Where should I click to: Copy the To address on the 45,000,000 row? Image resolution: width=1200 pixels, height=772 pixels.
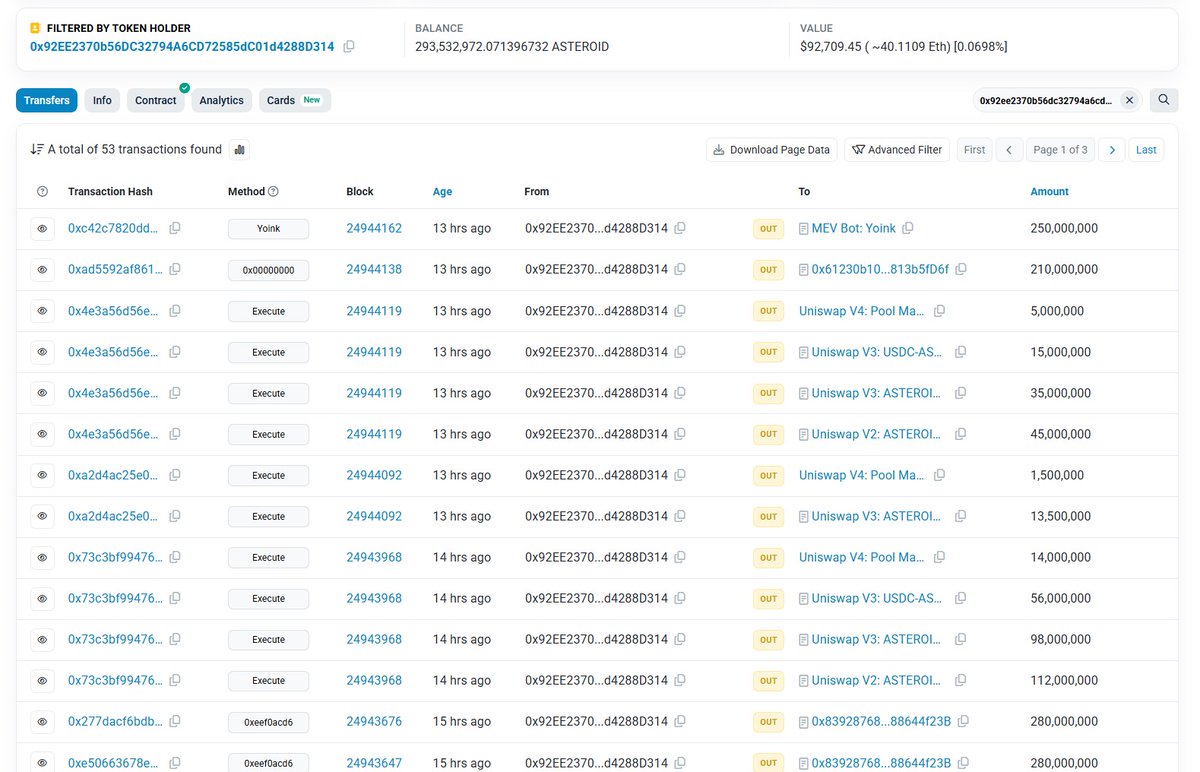click(961, 434)
